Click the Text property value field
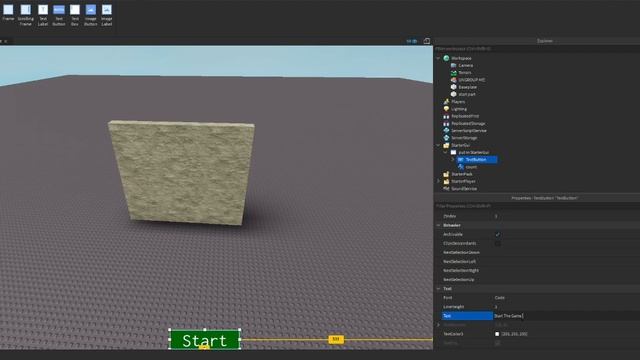640x360 pixels. [x=567, y=316]
